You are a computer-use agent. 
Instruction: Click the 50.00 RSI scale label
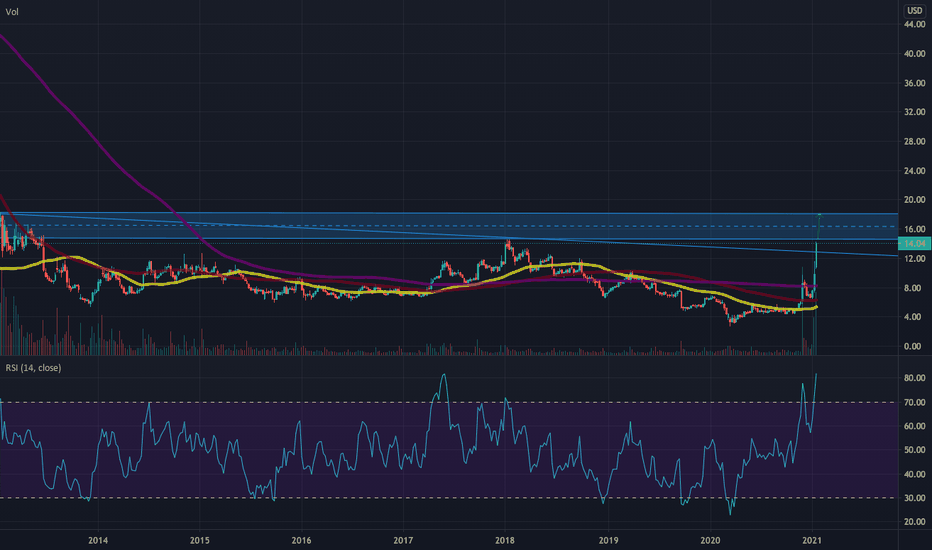tap(914, 450)
